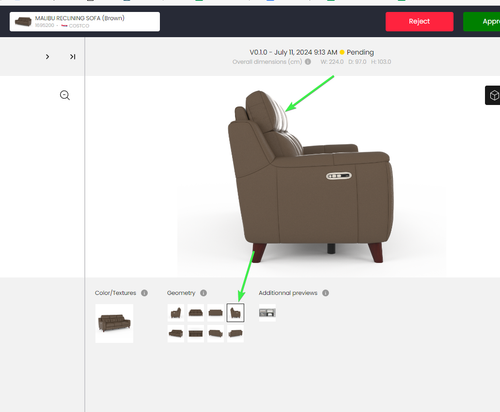Click the 'Overall dimensions (cm)' label
500x412 pixels.
coord(267,62)
